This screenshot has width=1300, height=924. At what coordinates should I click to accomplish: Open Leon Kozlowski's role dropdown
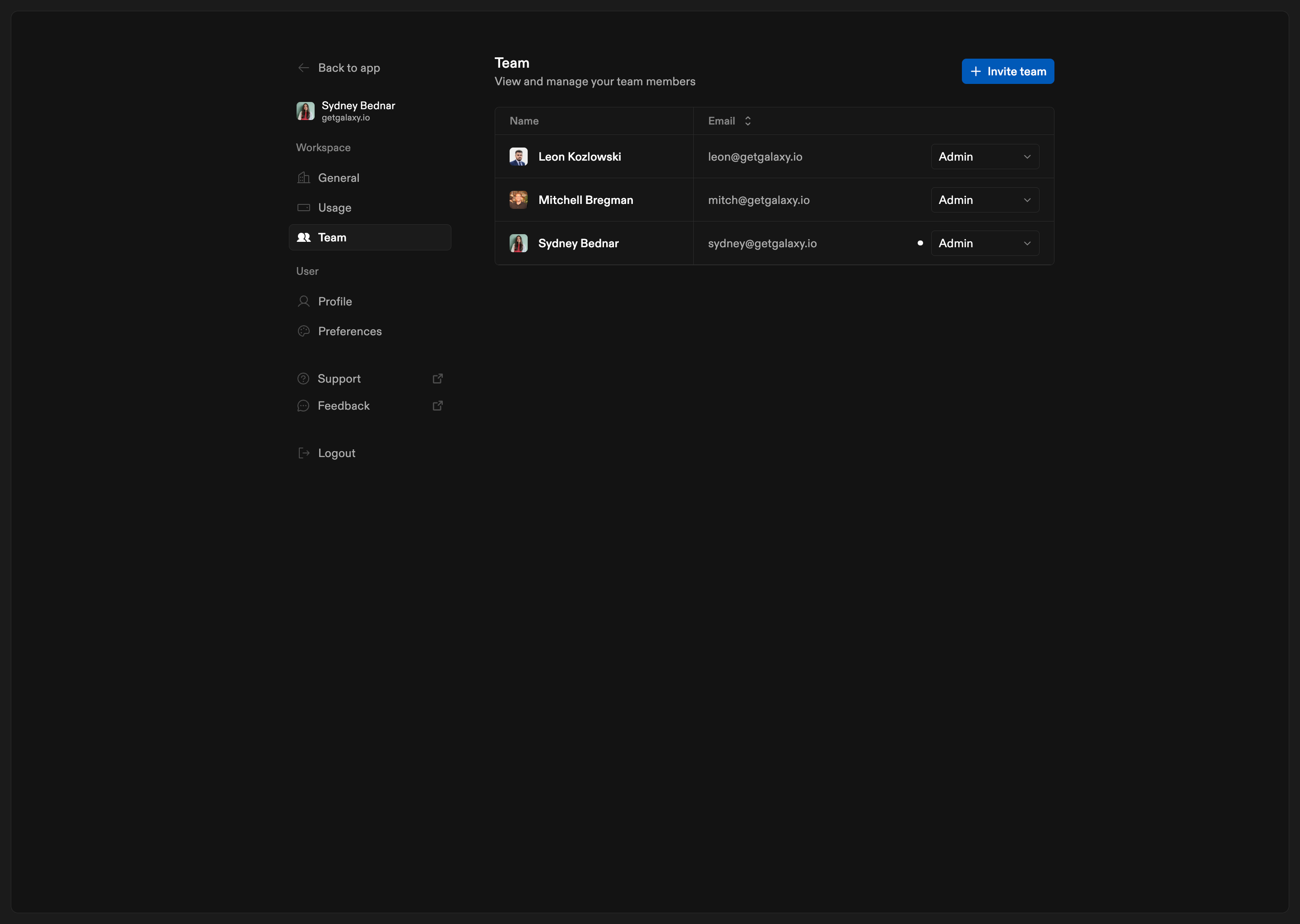(984, 157)
